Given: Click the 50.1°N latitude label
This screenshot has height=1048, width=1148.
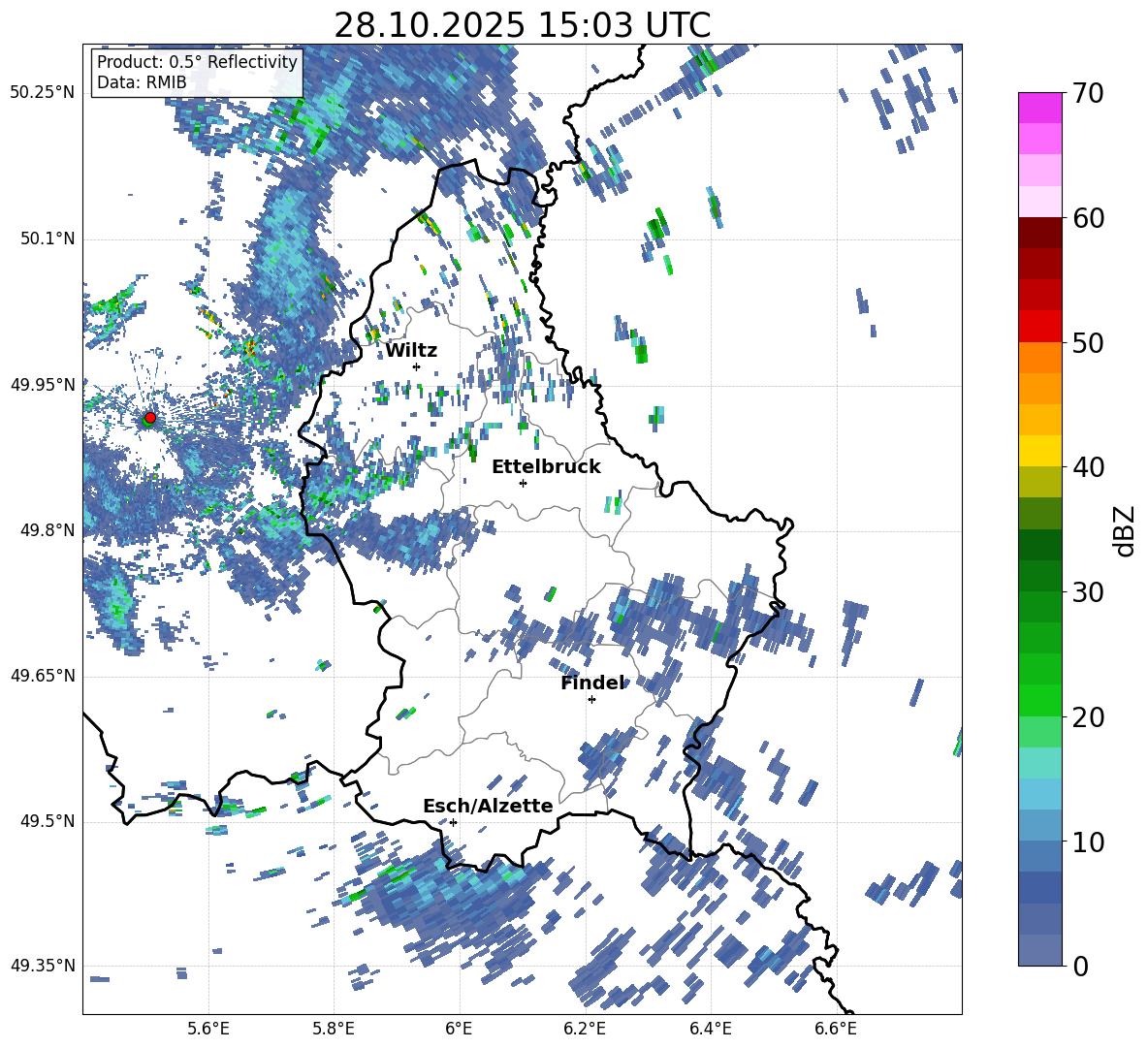Looking at the screenshot, I should coord(47,239).
